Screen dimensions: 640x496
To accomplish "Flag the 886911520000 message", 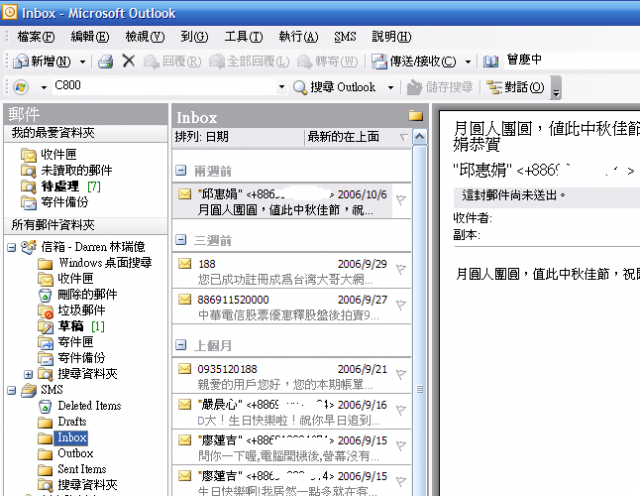I will [x=401, y=305].
